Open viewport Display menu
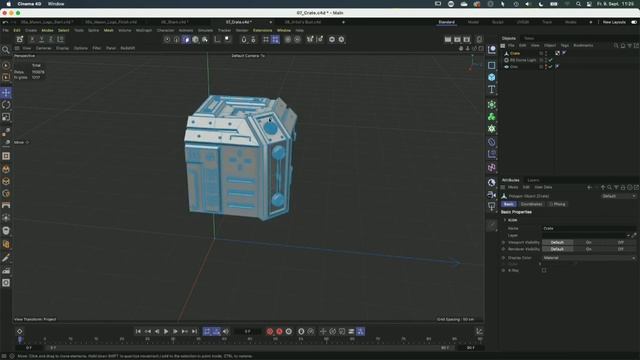The image size is (640, 360). (62, 48)
